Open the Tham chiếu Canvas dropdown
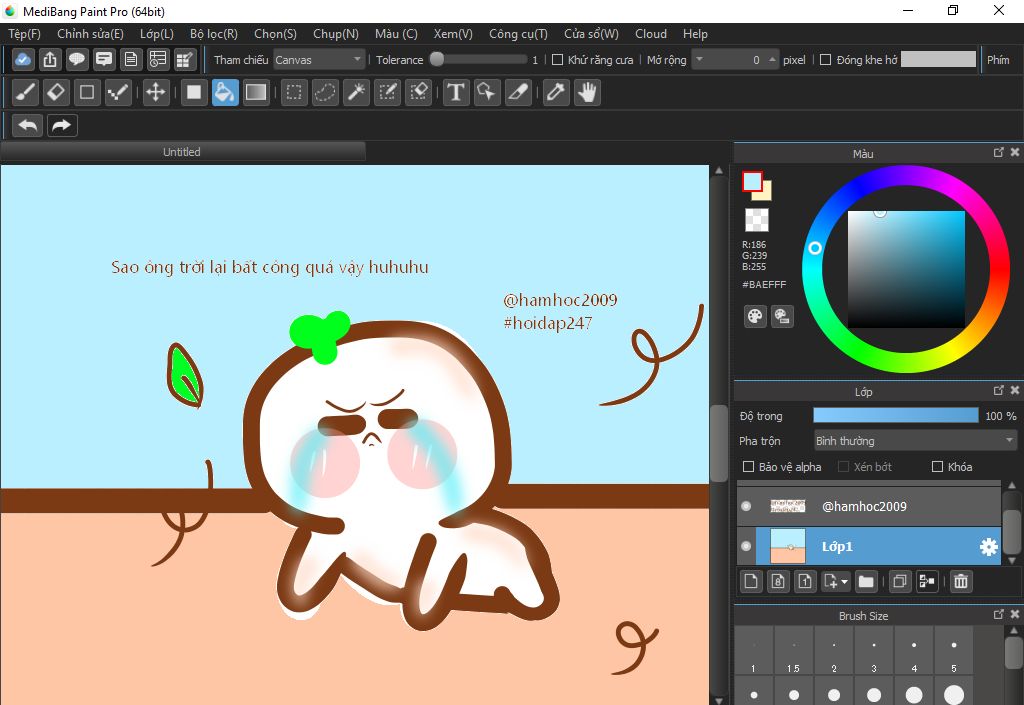 coord(319,60)
